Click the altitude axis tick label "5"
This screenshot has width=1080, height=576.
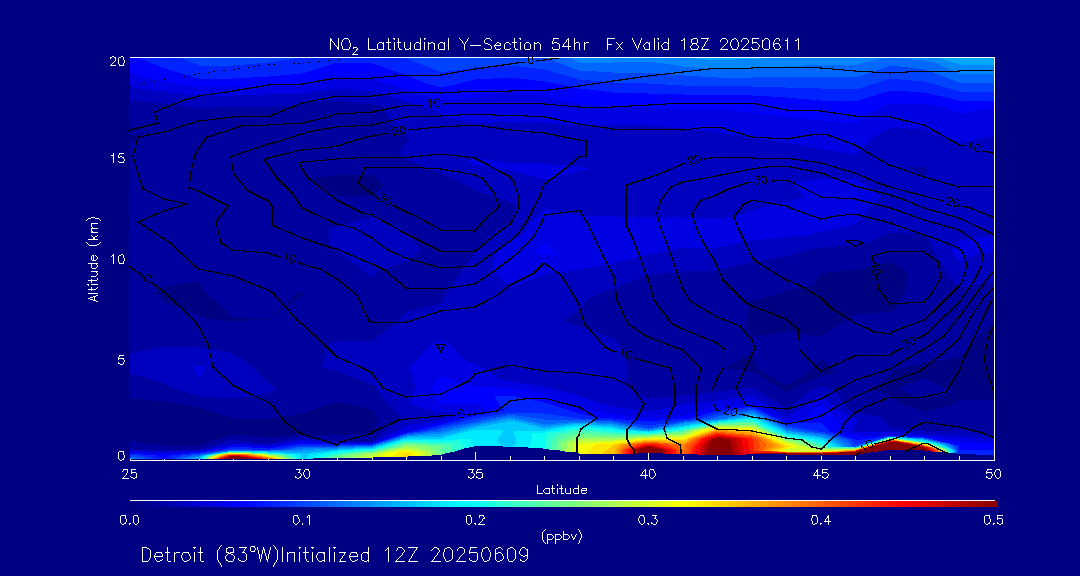point(121,359)
